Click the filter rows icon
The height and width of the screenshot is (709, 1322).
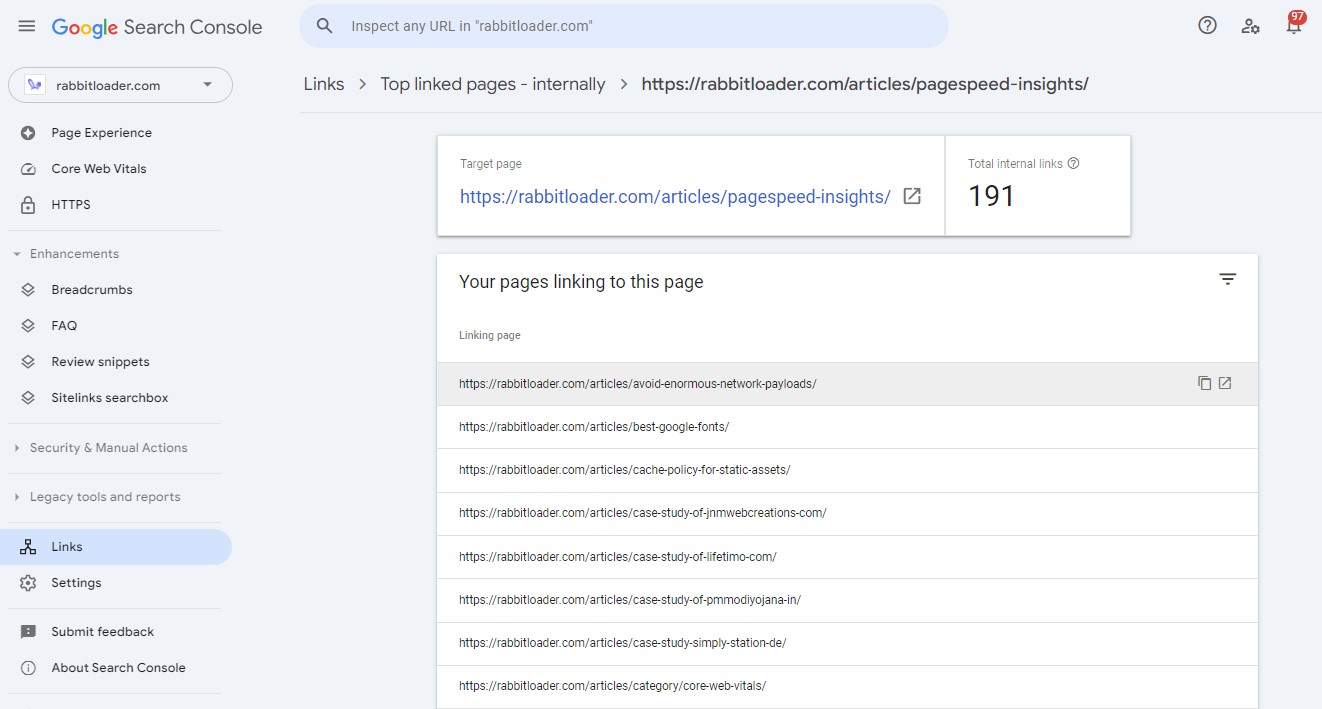(1228, 280)
